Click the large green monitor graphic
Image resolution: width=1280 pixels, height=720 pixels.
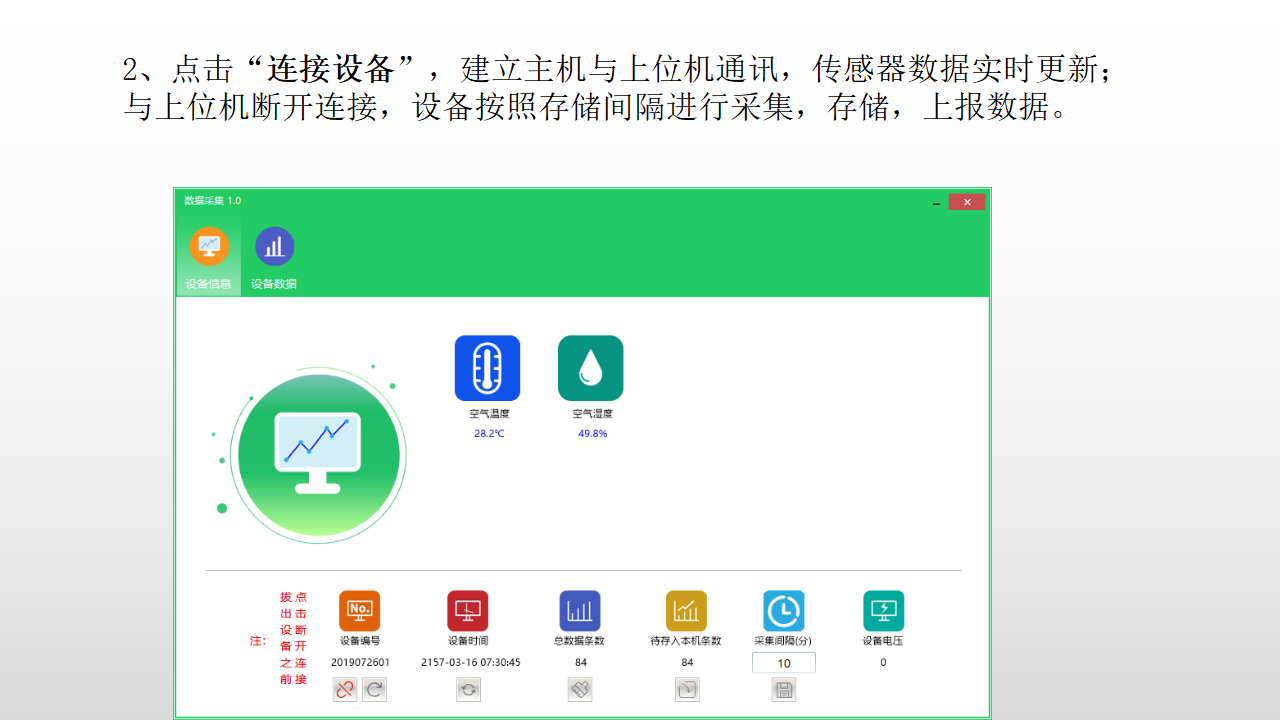pos(319,456)
